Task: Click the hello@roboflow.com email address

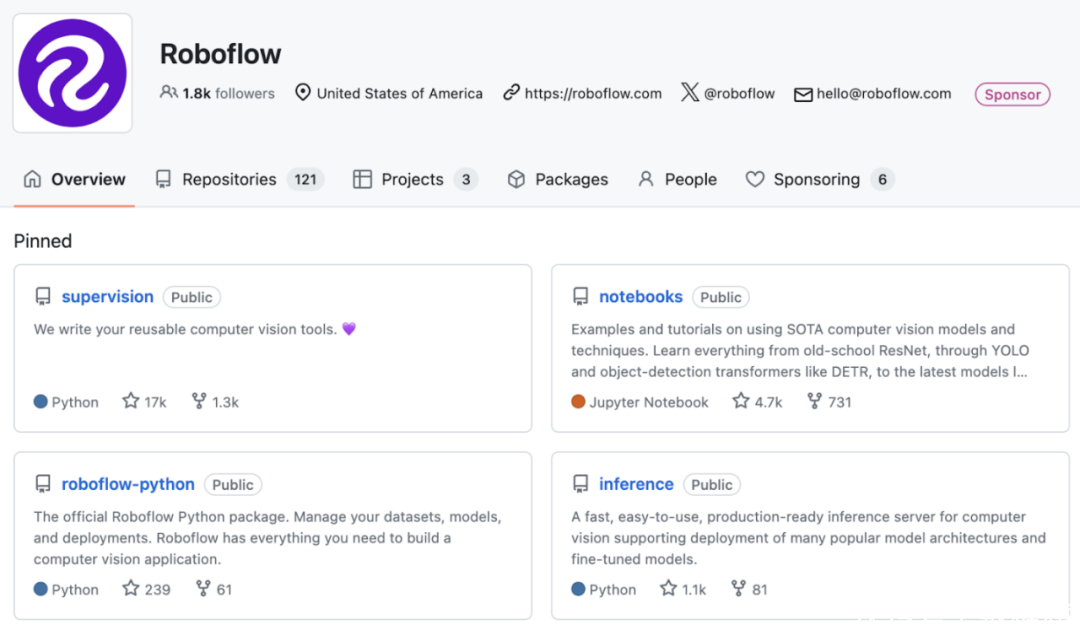Action: pyautogui.click(x=883, y=93)
